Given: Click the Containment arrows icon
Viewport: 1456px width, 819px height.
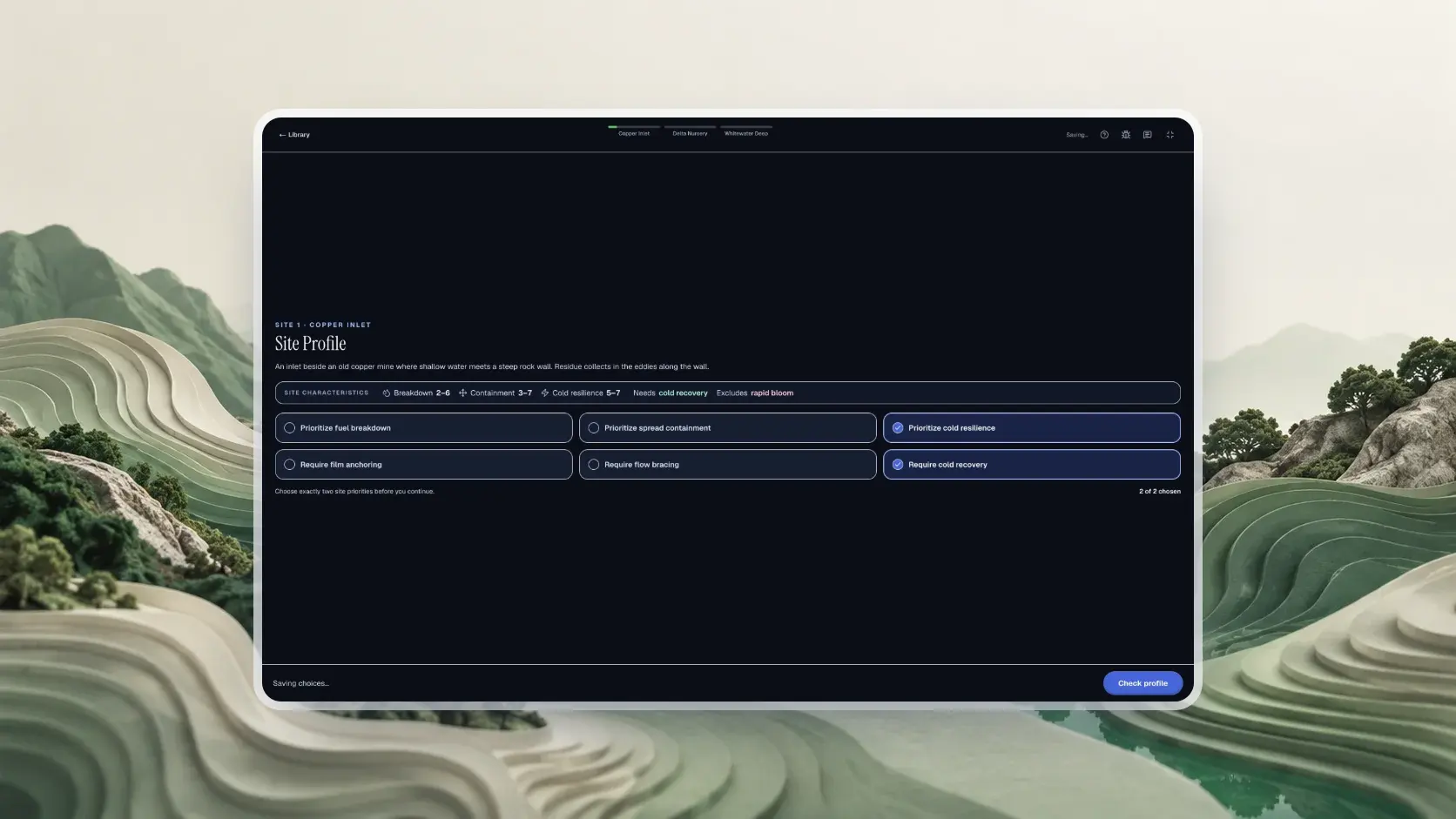Looking at the screenshot, I should pyautogui.click(x=462, y=393).
